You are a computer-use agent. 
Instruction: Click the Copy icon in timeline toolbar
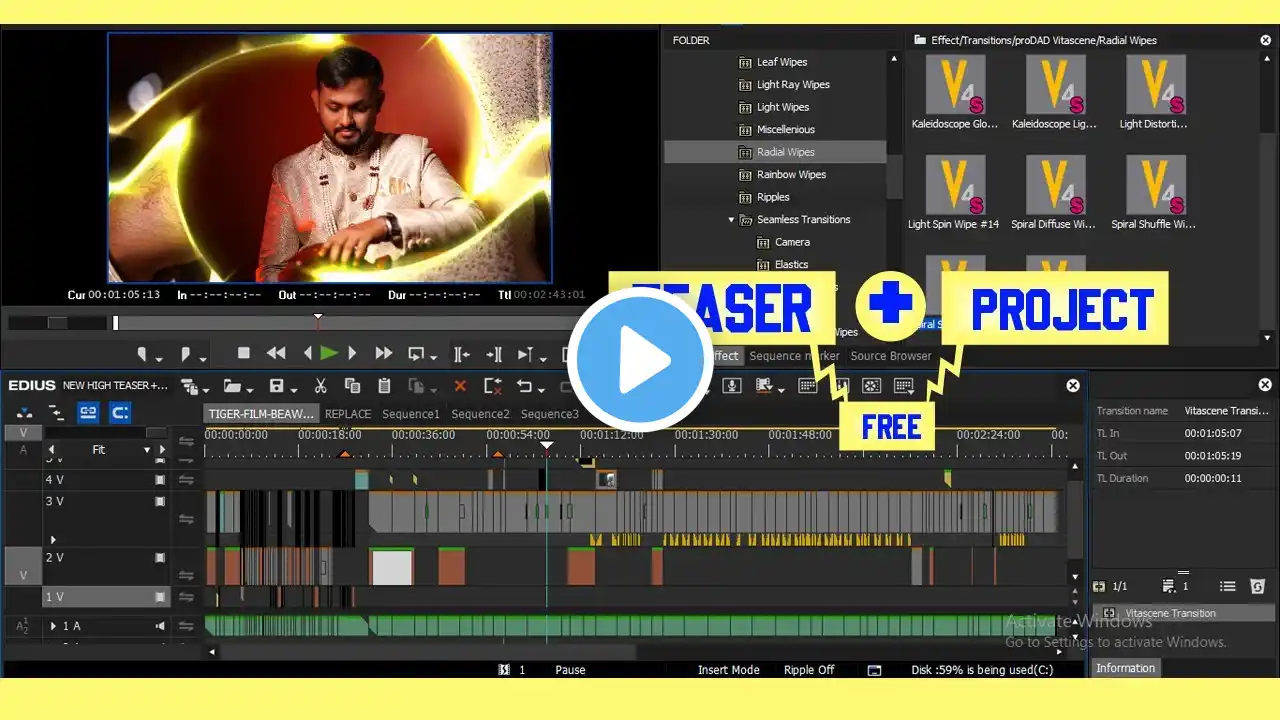[352, 386]
